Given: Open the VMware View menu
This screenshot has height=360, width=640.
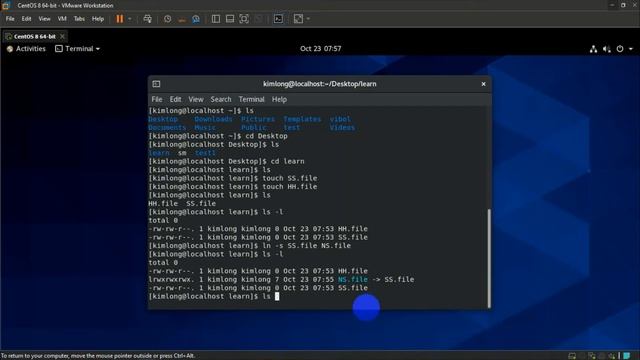Looking at the screenshot, I should pos(44,19).
